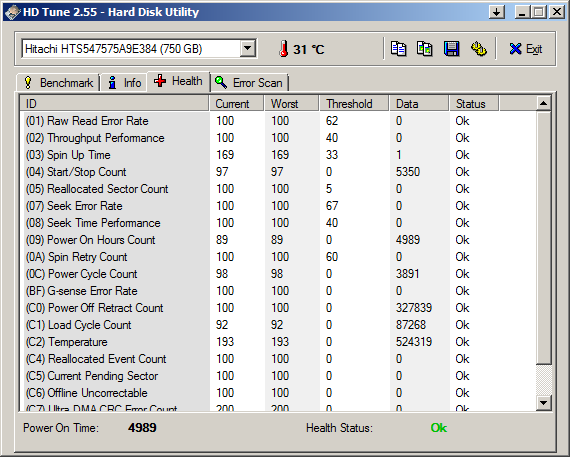Click the Data column header
Viewport: 570px width, 457px height.
(419, 104)
